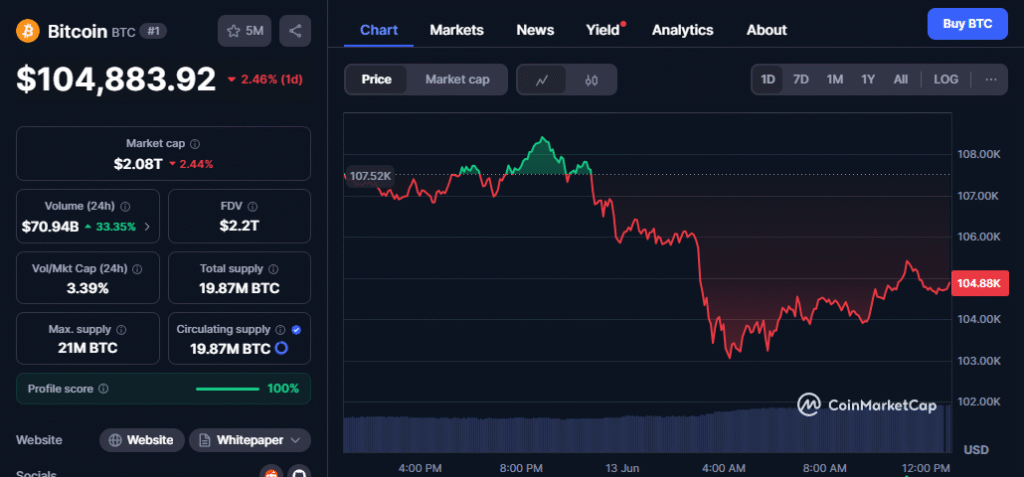Click the 104.88K current price tag
This screenshot has width=1024, height=477.
click(x=980, y=283)
